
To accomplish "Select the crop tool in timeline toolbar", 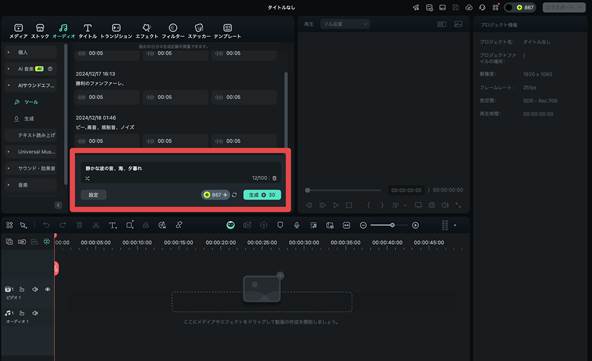I will (x=130, y=225).
